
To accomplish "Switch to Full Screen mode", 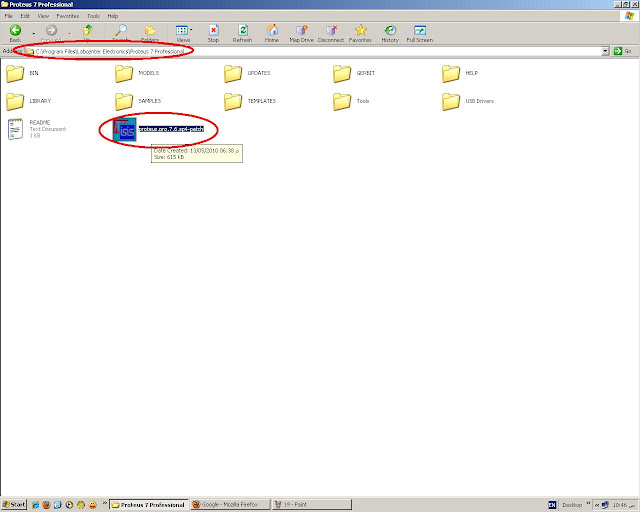I will click(x=420, y=33).
